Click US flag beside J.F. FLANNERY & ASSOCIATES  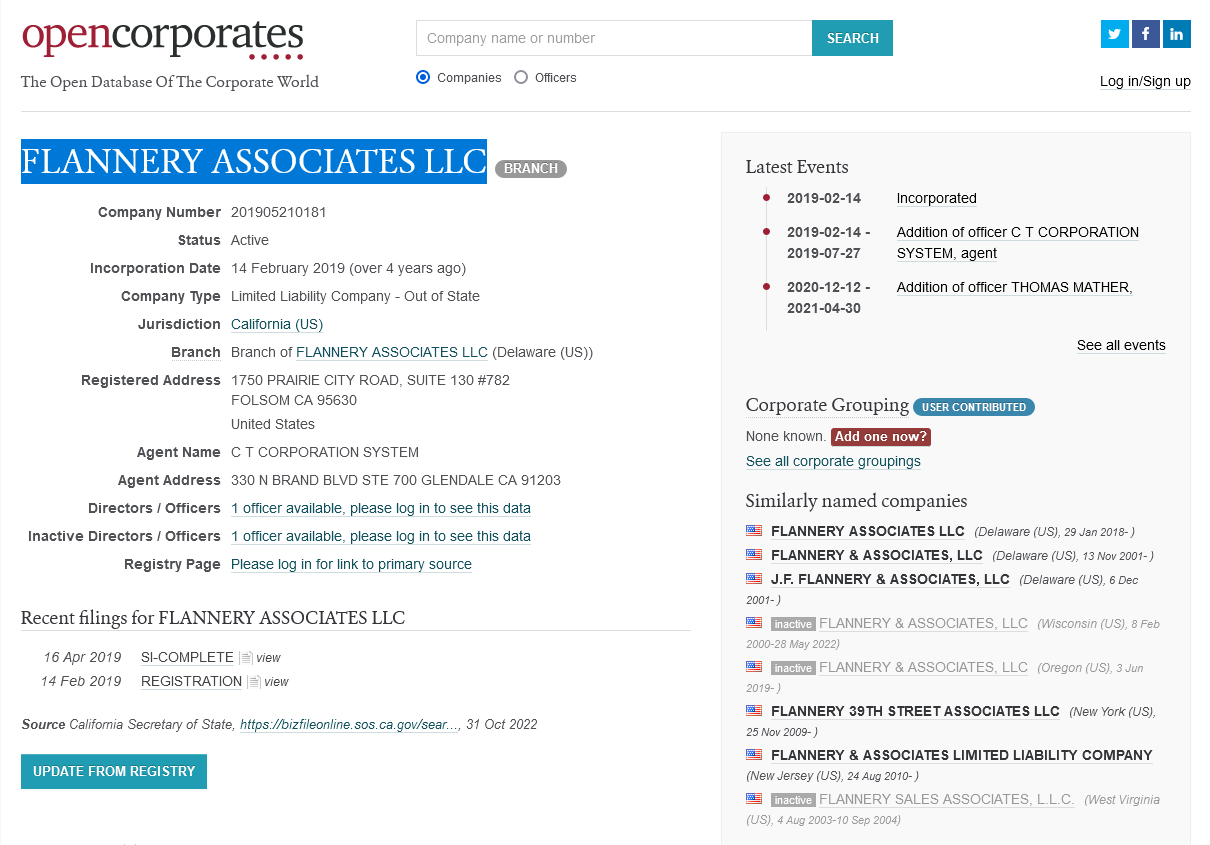[754, 578]
